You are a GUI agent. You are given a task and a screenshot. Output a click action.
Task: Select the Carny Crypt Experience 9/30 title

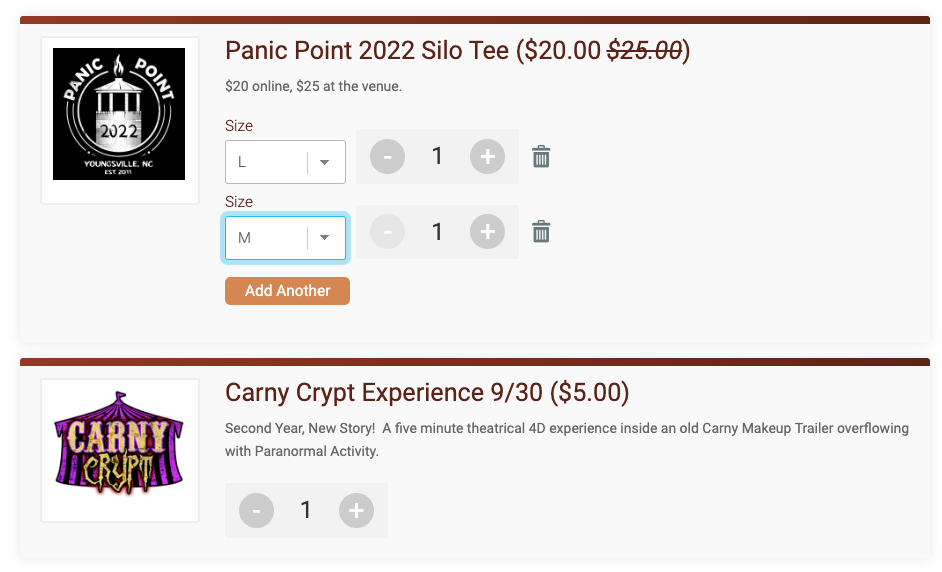[427, 392]
